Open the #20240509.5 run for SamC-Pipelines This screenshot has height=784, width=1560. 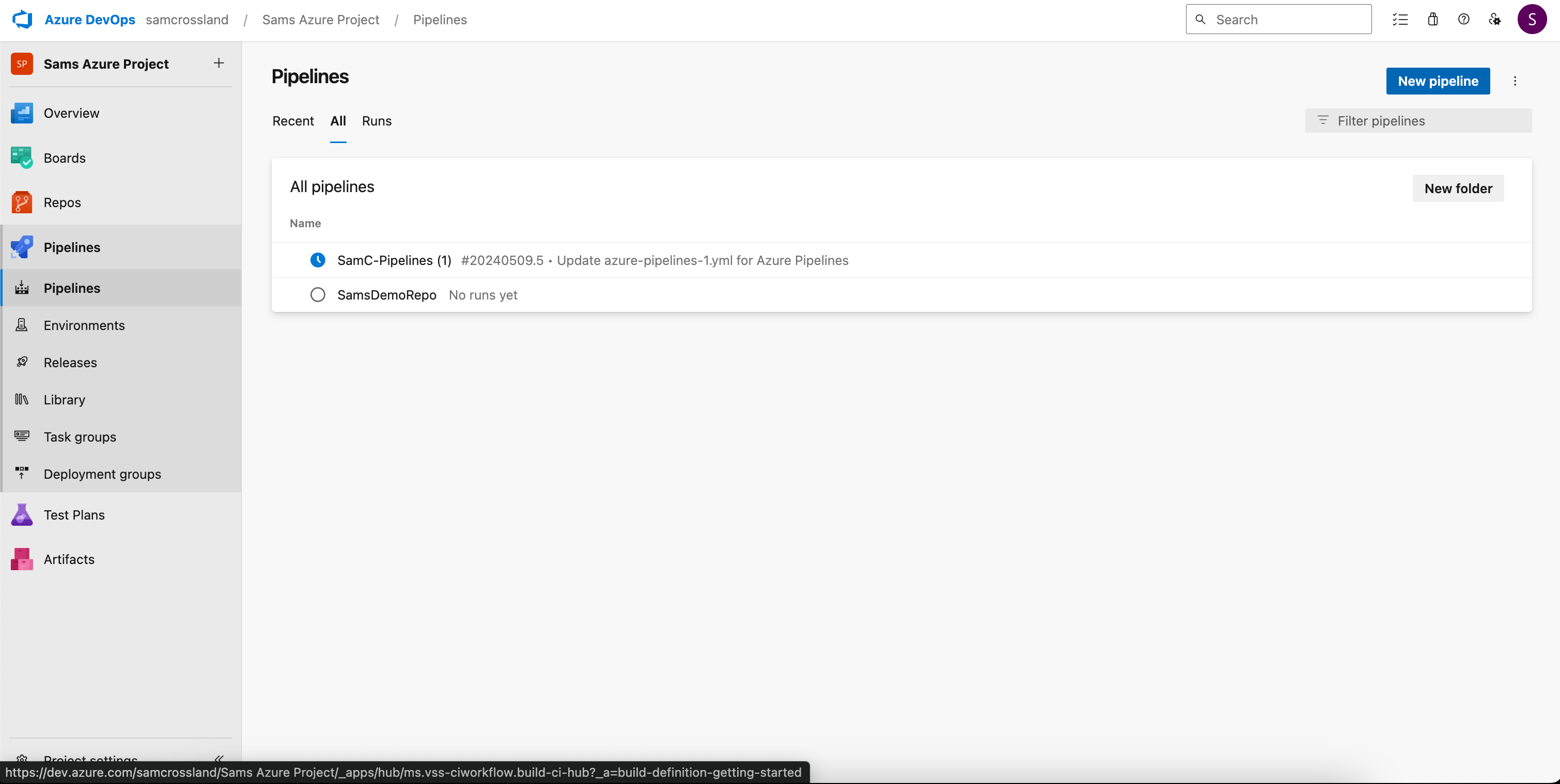(x=502, y=260)
